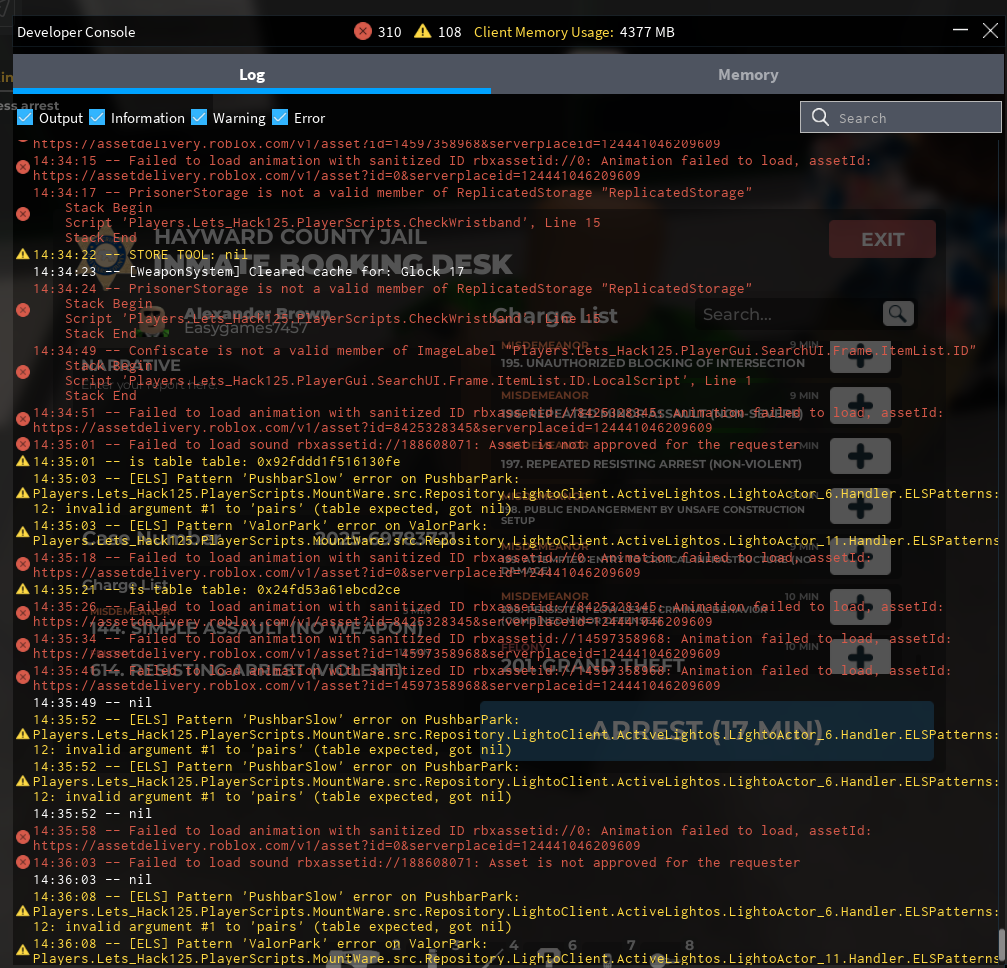Screen dimensions: 1007x968
Task: Turn off the Error filter checkbox
Action: (280, 118)
